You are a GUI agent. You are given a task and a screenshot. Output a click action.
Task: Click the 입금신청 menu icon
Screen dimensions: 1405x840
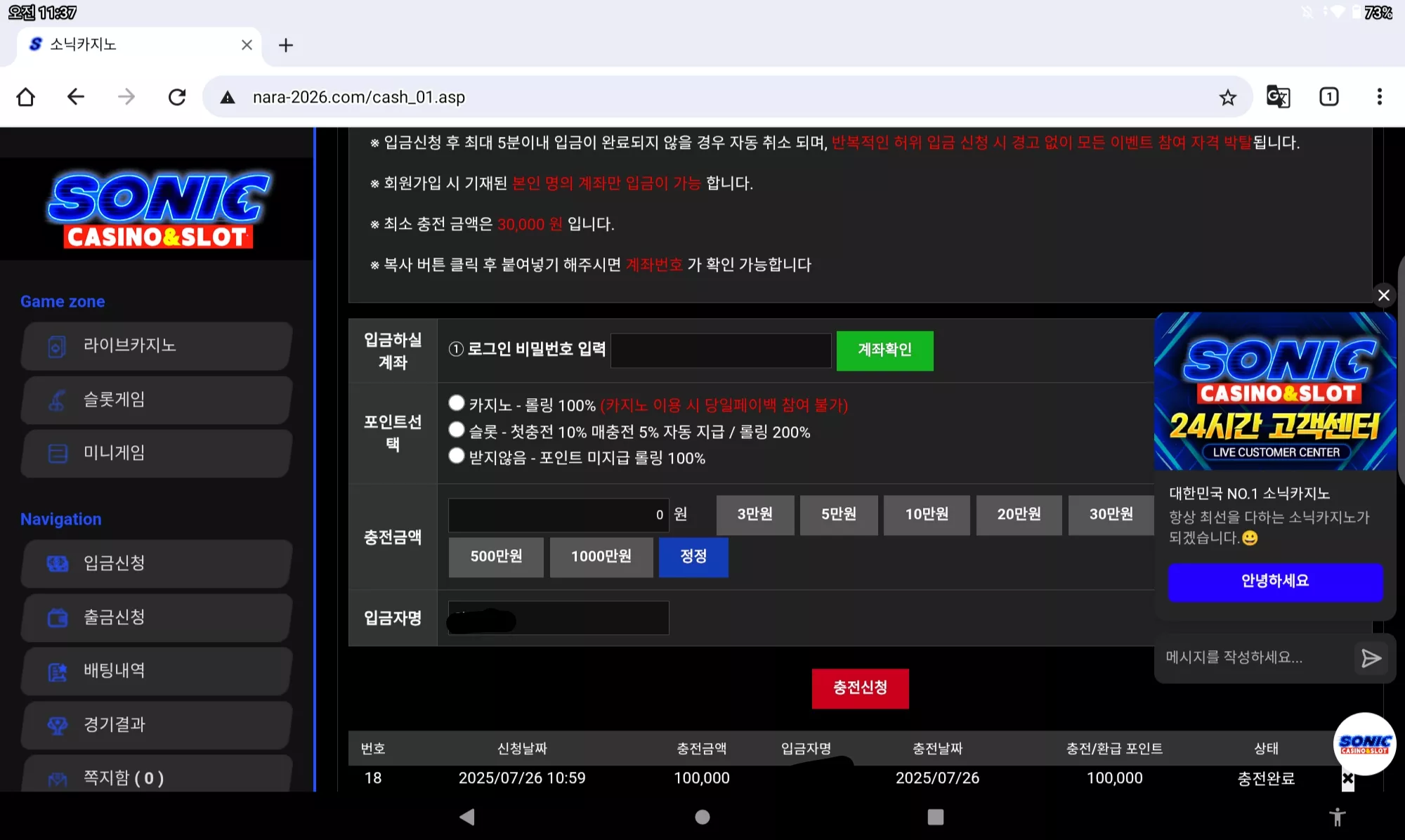[57, 563]
